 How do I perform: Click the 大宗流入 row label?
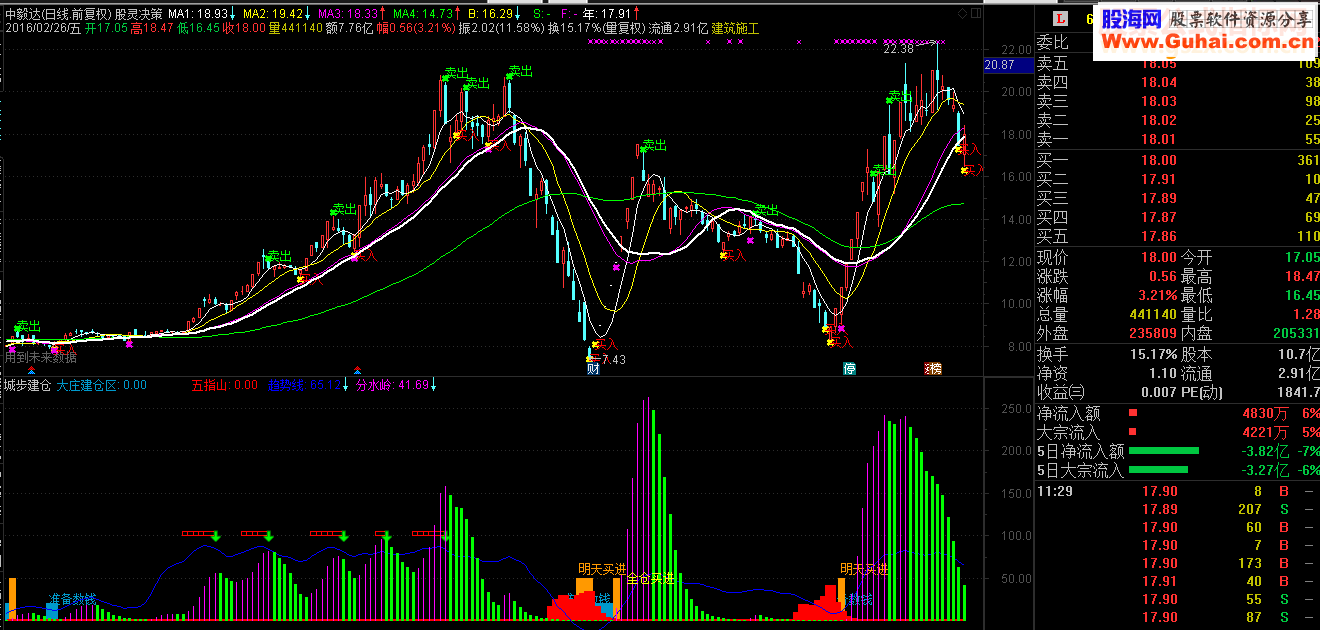[x=1068, y=432]
